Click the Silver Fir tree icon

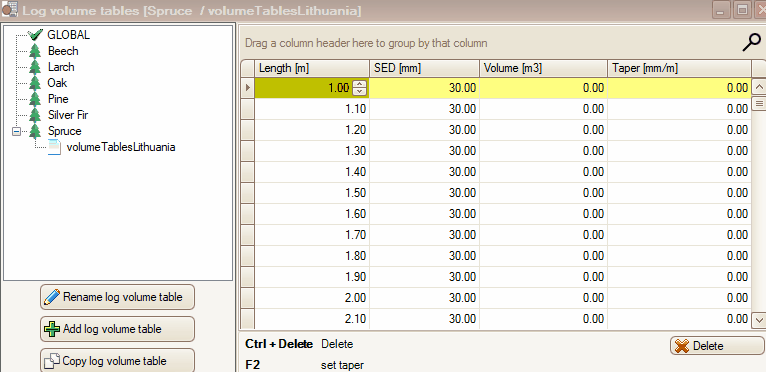pos(35,115)
